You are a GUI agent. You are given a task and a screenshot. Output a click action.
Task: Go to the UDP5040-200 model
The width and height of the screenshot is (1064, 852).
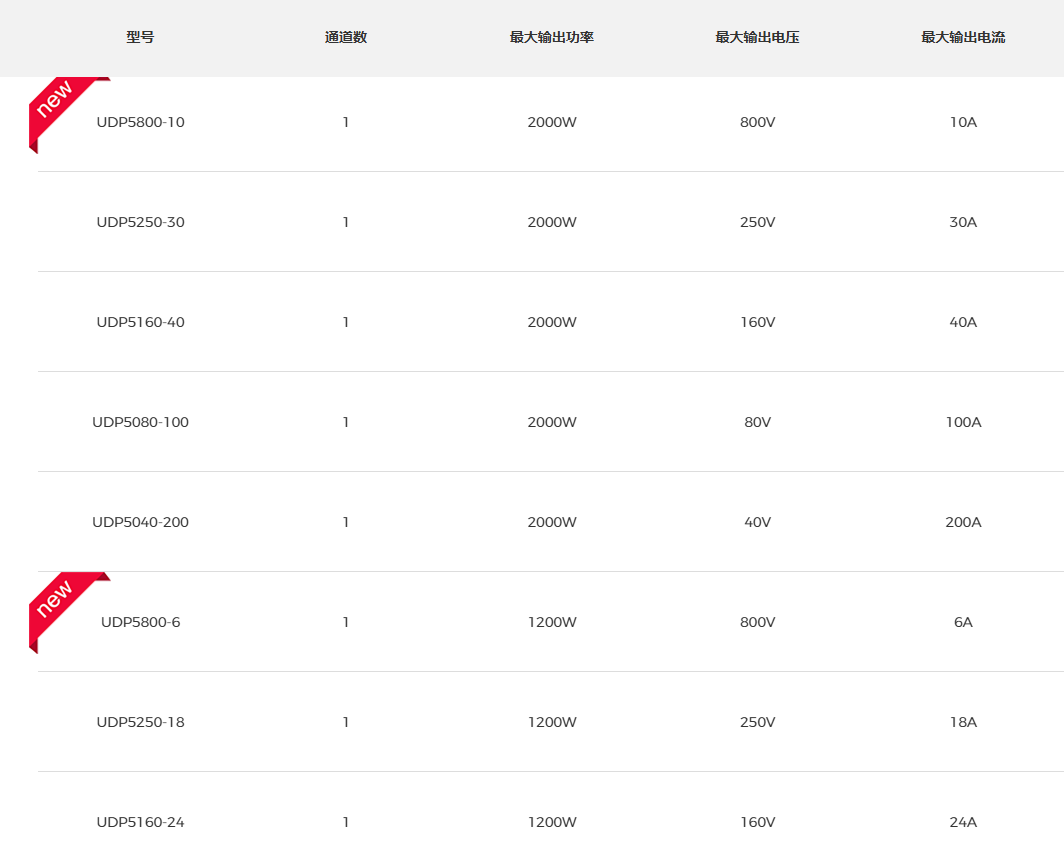[x=140, y=522]
